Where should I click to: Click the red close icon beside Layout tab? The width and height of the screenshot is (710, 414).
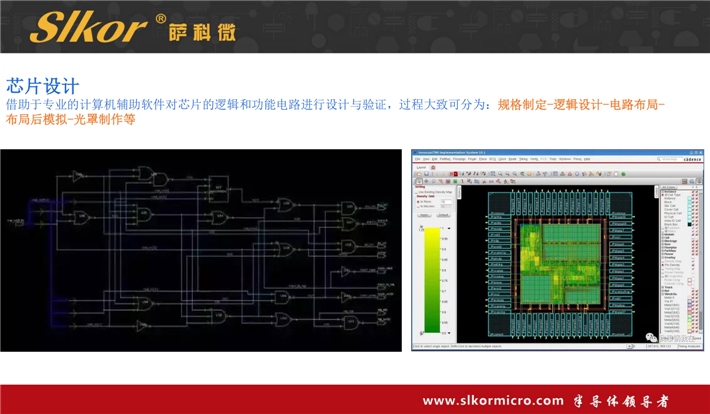(432, 167)
